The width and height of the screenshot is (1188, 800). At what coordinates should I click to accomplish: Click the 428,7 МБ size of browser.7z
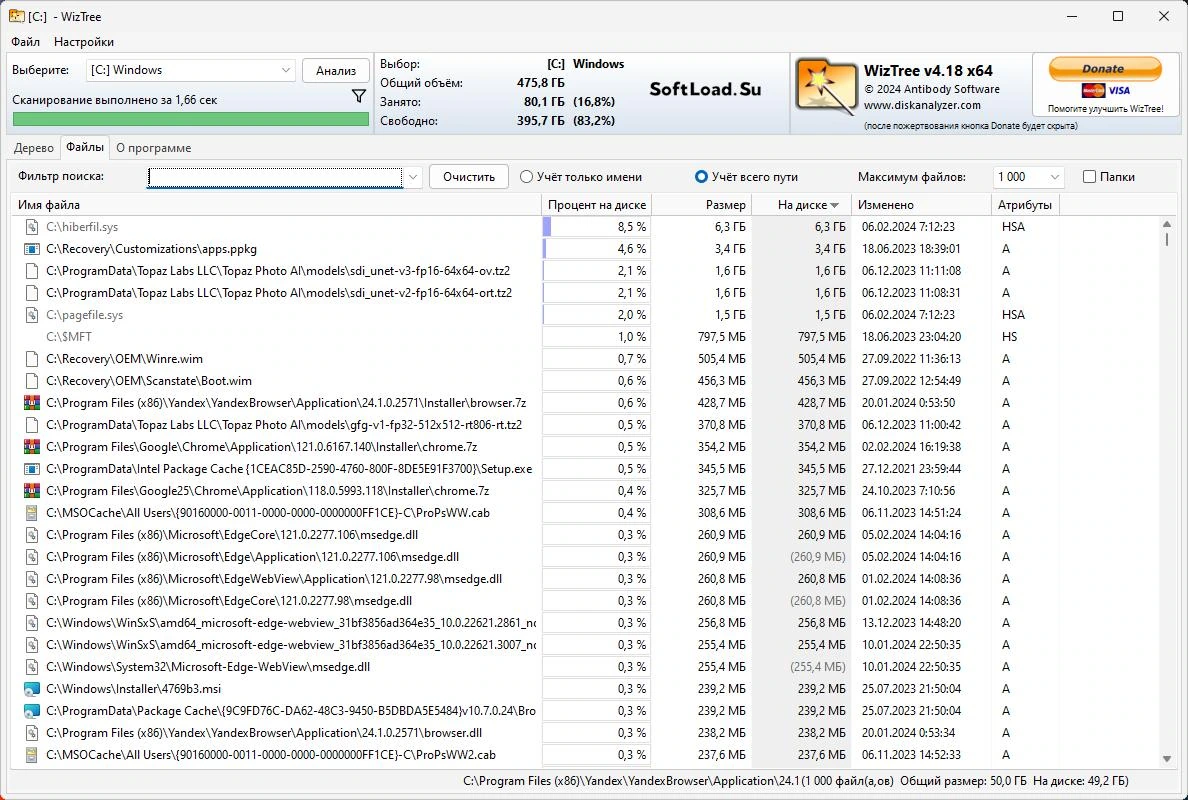click(x=721, y=402)
